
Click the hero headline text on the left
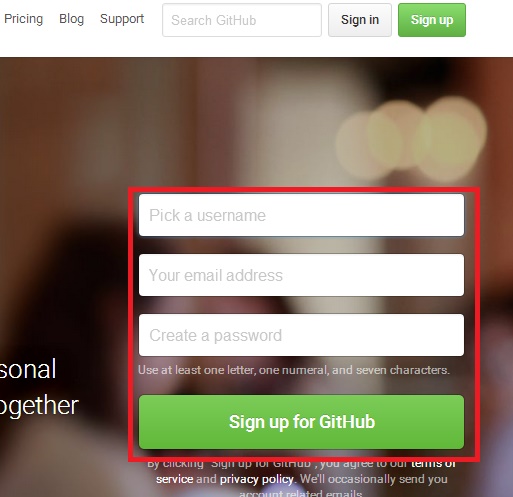pos(39,387)
